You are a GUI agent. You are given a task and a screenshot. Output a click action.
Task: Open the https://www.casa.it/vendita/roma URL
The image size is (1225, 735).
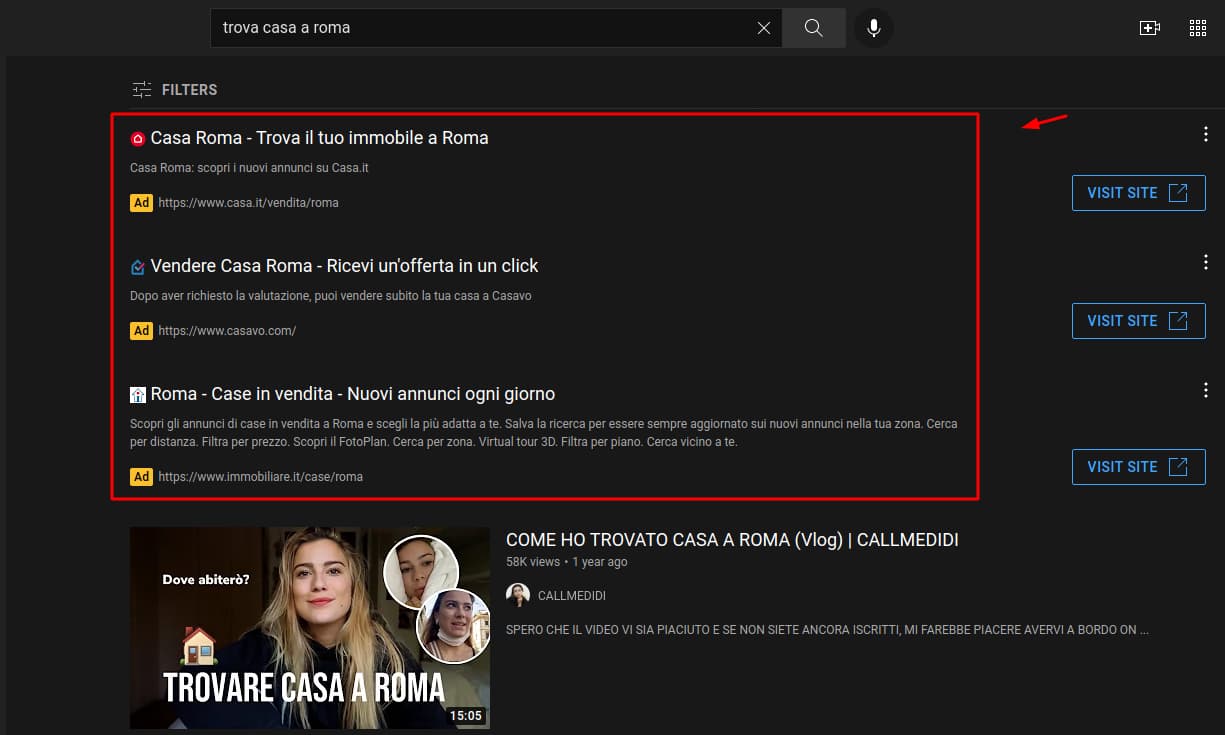pyautogui.click(x=248, y=203)
